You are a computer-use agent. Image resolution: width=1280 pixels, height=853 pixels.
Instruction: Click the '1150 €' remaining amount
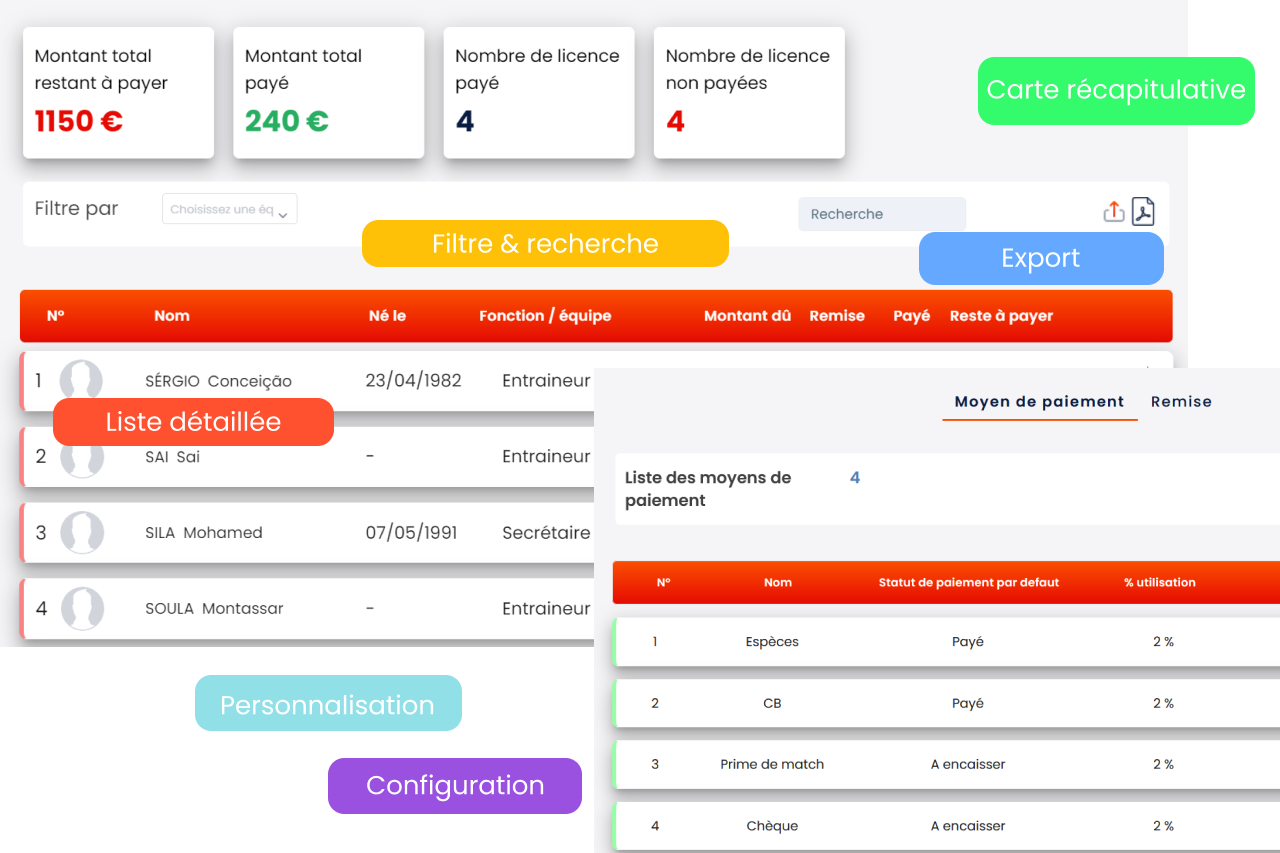pyautogui.click(x=79, y=122)
